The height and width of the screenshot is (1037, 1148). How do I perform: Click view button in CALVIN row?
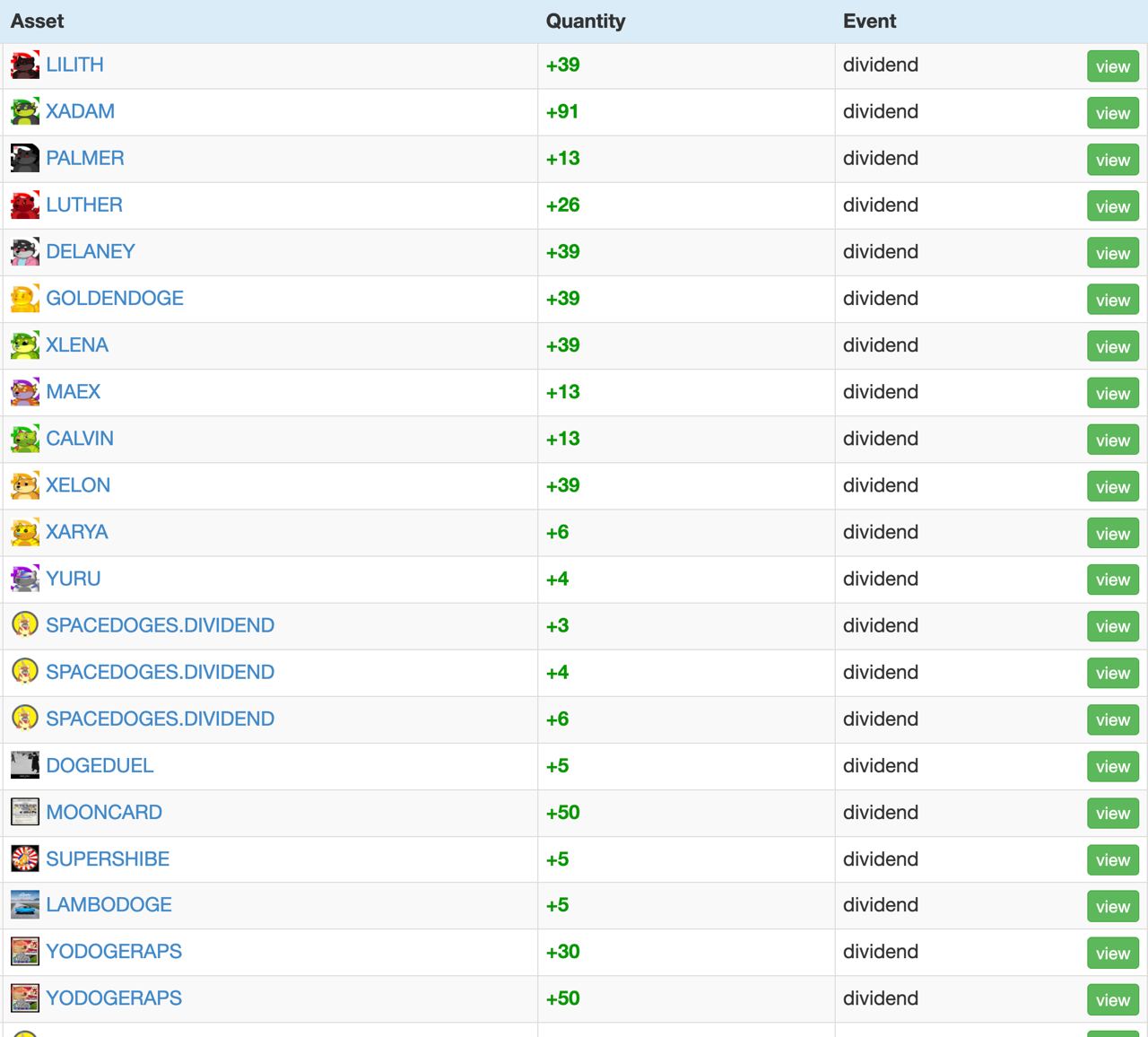pos(1113,440)
